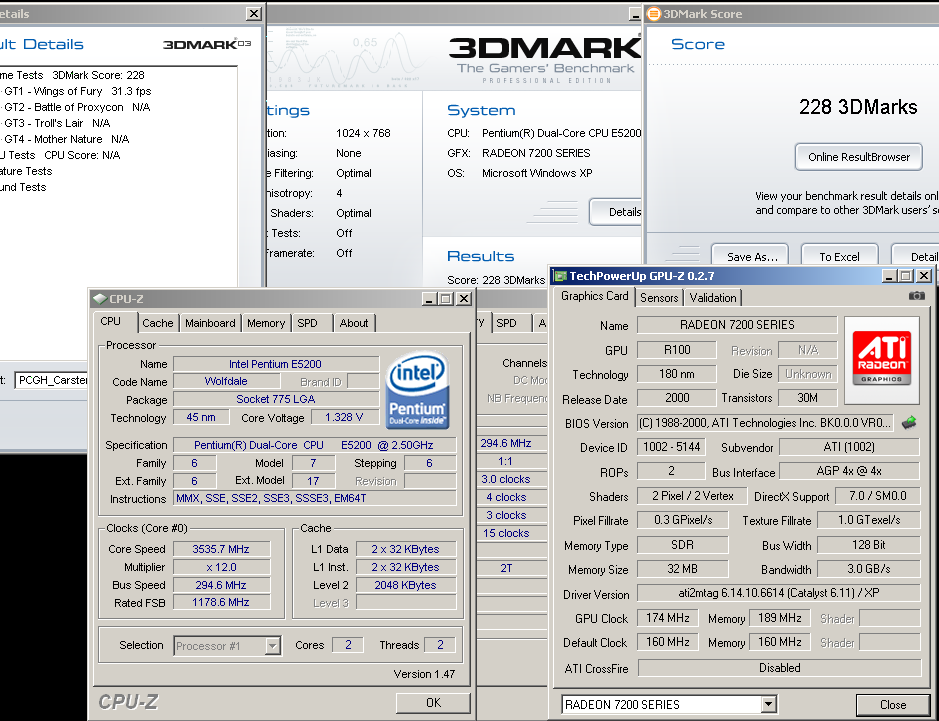Screen dimensions: 939x721
Task: Click the ATI Radeon logo in GPU-Z
Action: [882, 360]
